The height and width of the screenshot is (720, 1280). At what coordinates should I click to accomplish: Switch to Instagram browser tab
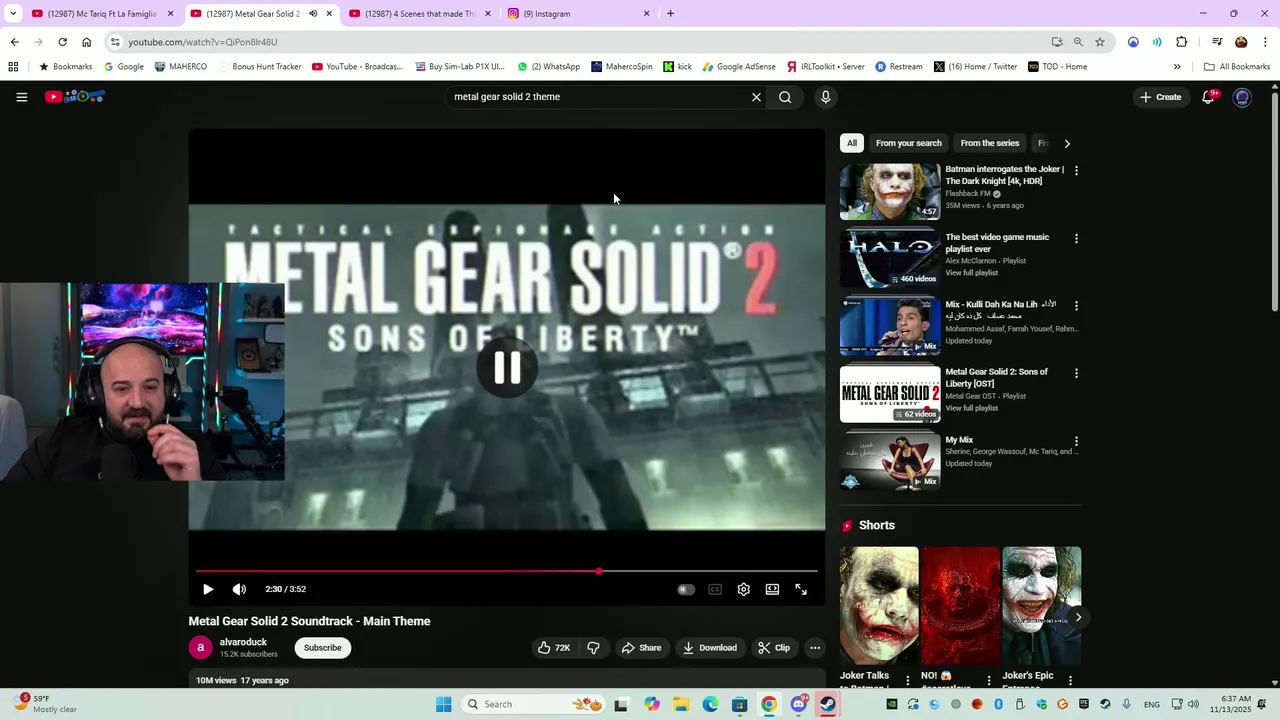pos(578,14)
